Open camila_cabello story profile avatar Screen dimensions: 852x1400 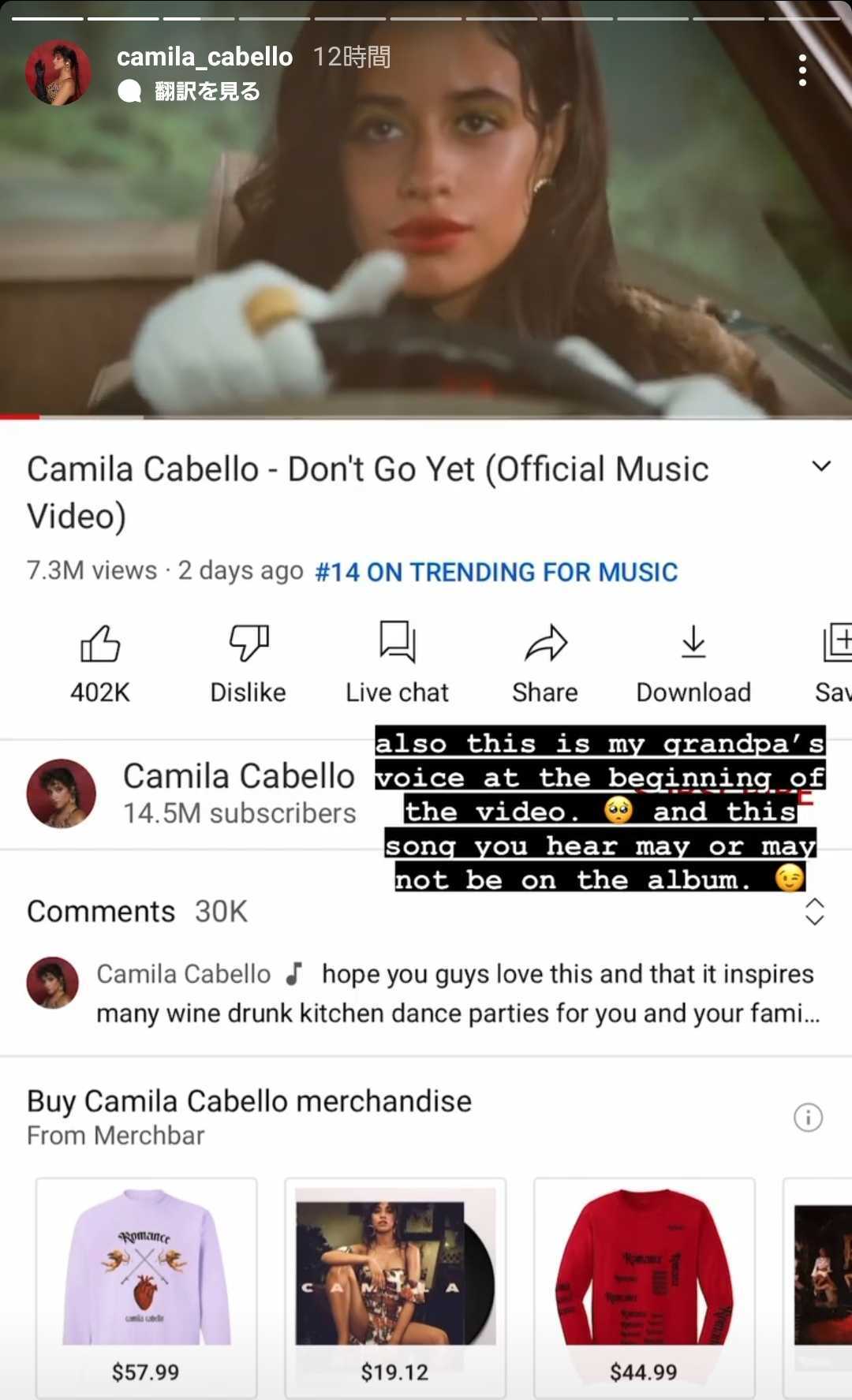(x=58, y=73)
